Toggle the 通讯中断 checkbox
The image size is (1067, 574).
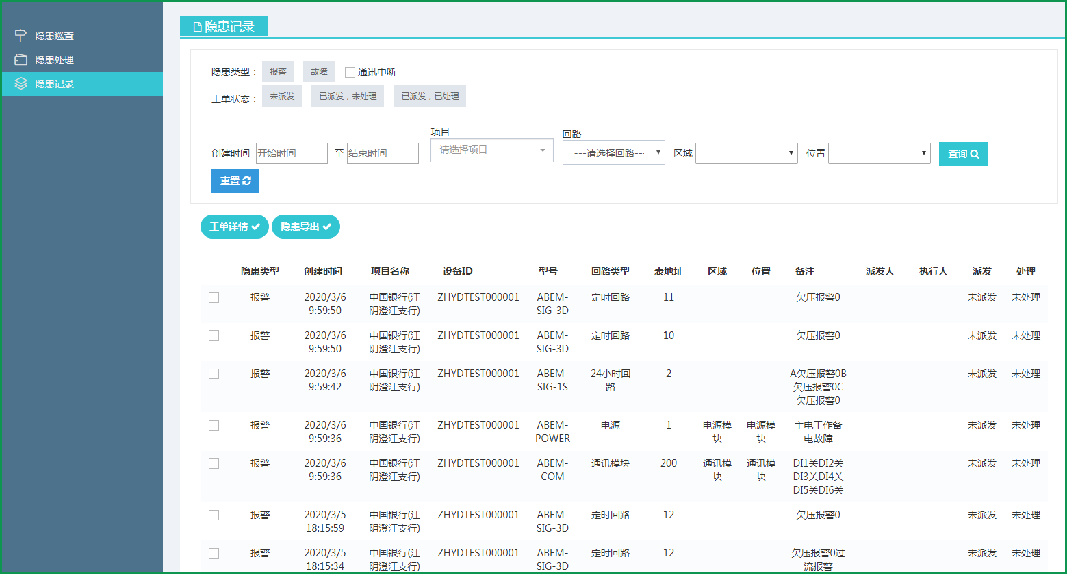pyautogui.click(x=350, y=72)
